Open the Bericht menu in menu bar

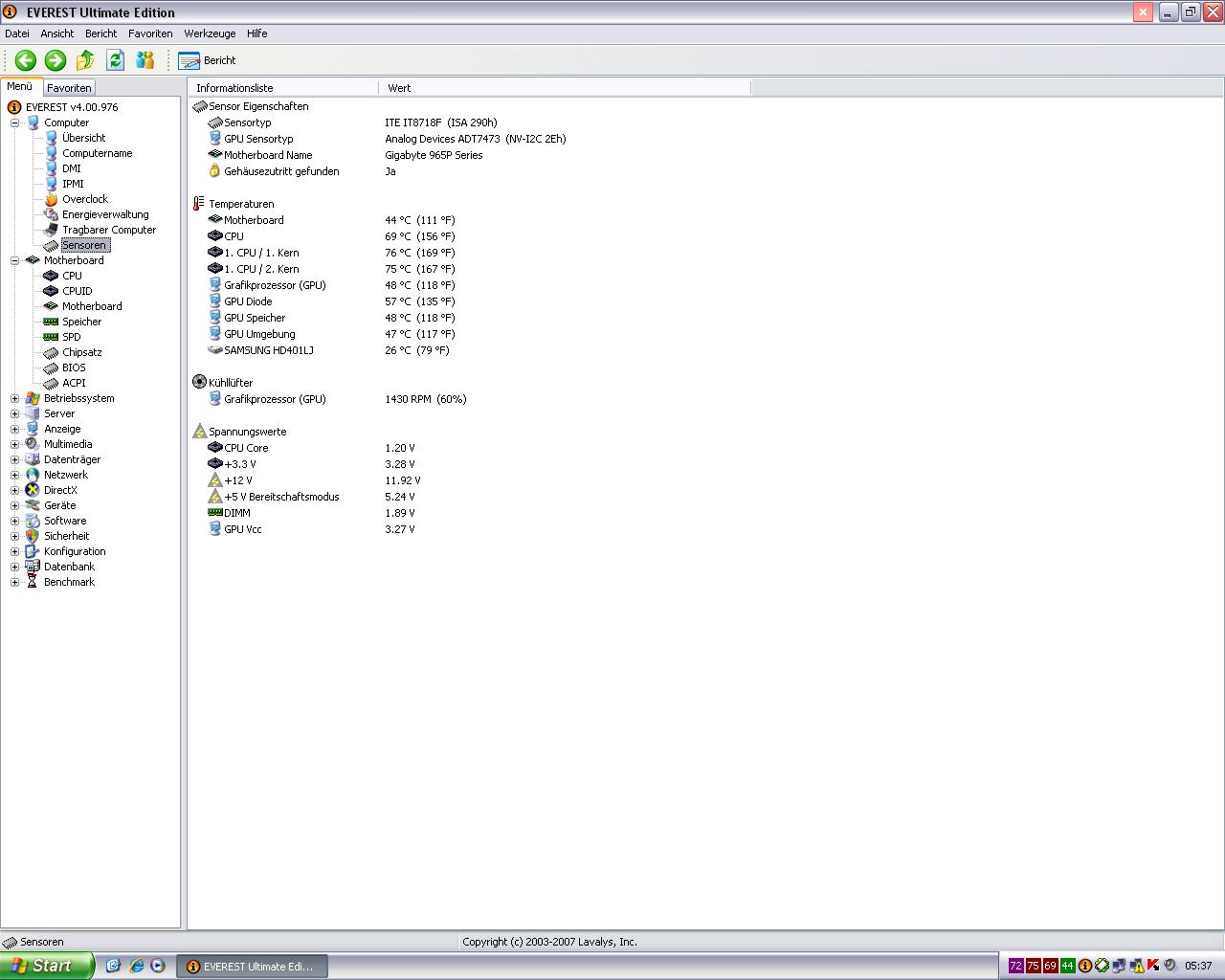(x=101, y=33)
